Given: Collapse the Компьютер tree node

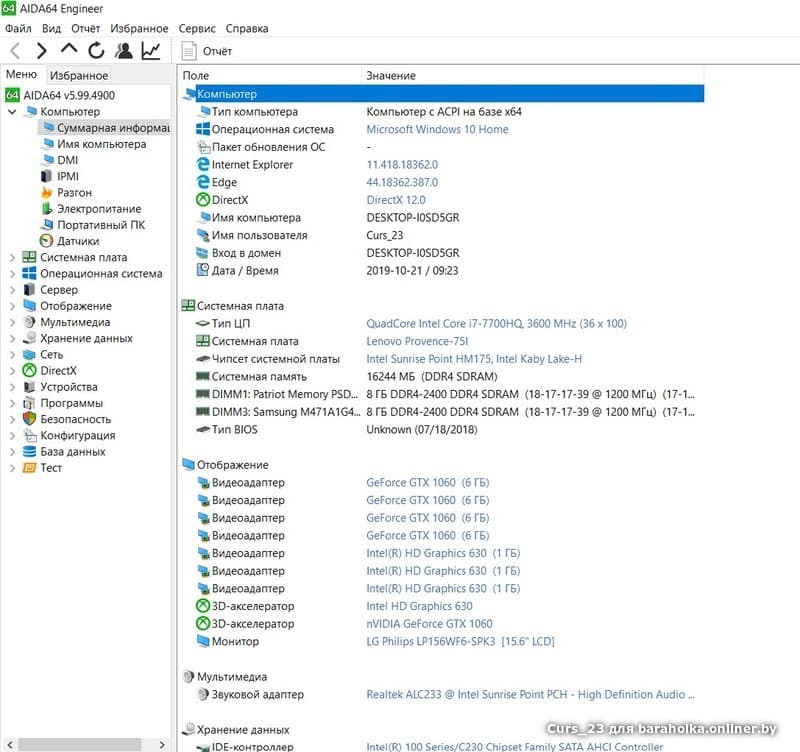Looking at the screenshot, I should [x=12, y=111].
